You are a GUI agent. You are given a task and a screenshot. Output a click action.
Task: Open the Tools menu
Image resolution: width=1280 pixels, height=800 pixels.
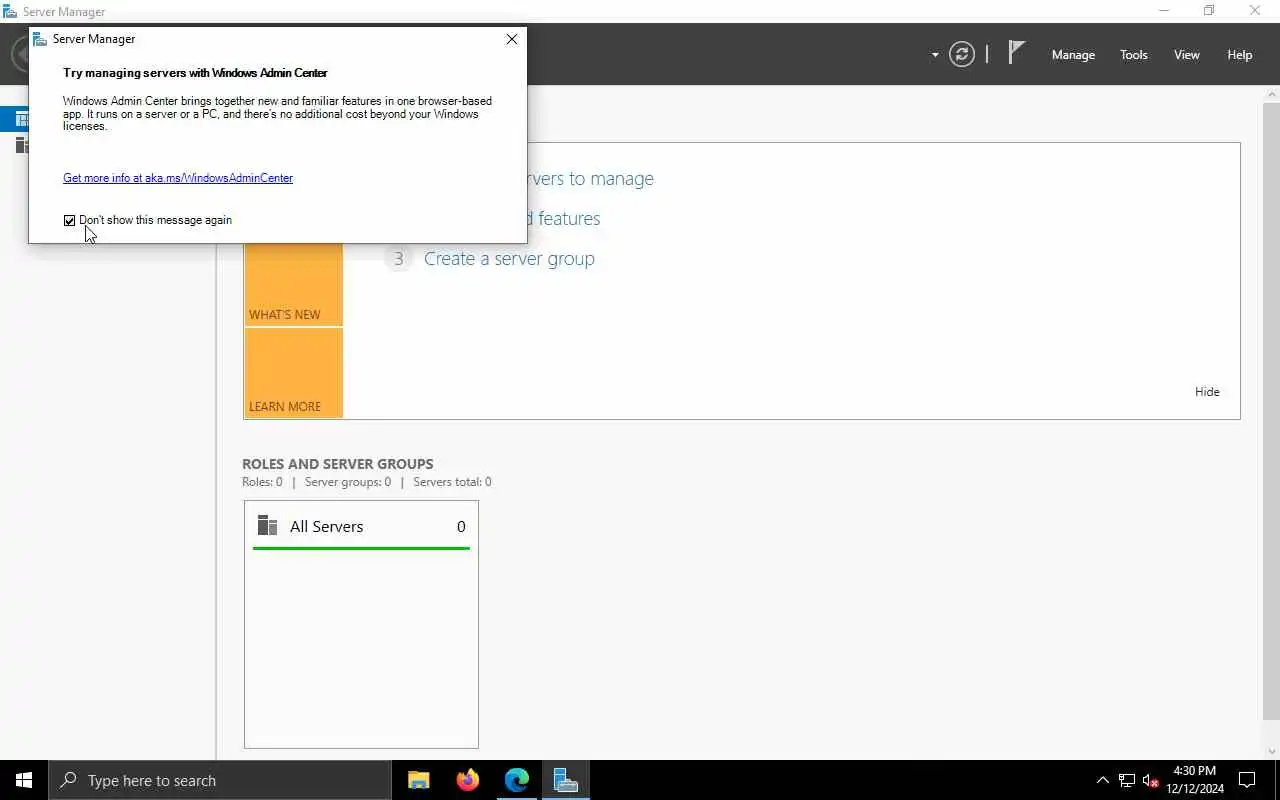[x=1133, y=55]
